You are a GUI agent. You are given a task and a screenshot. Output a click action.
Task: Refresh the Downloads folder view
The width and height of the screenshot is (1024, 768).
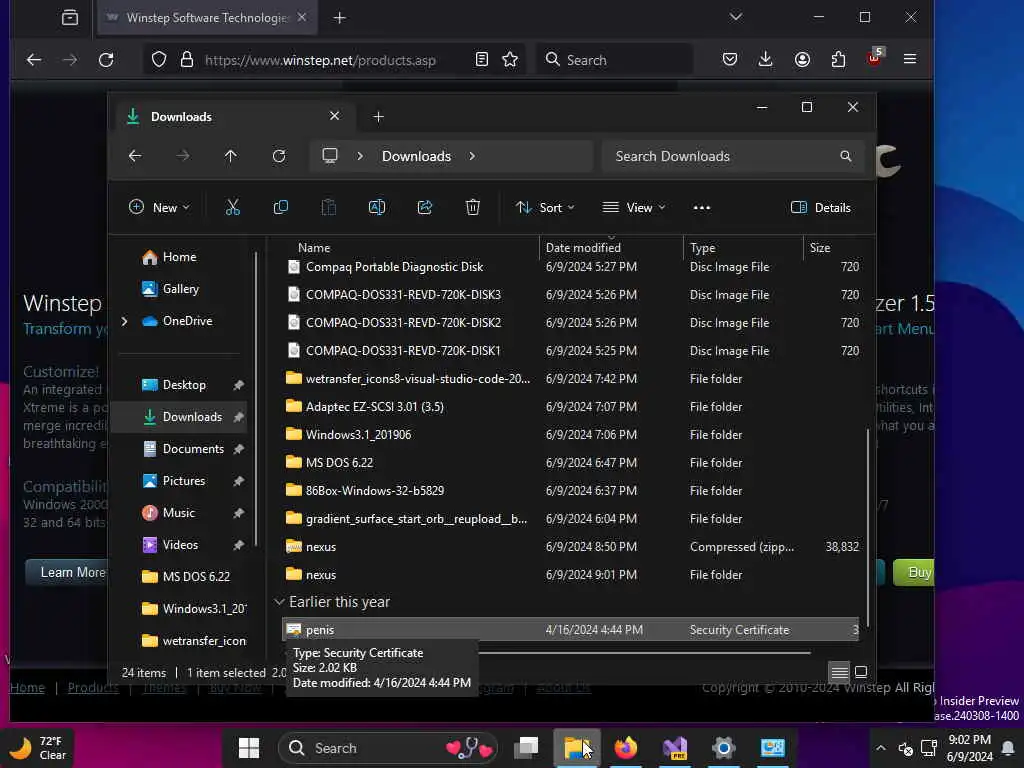279,156
